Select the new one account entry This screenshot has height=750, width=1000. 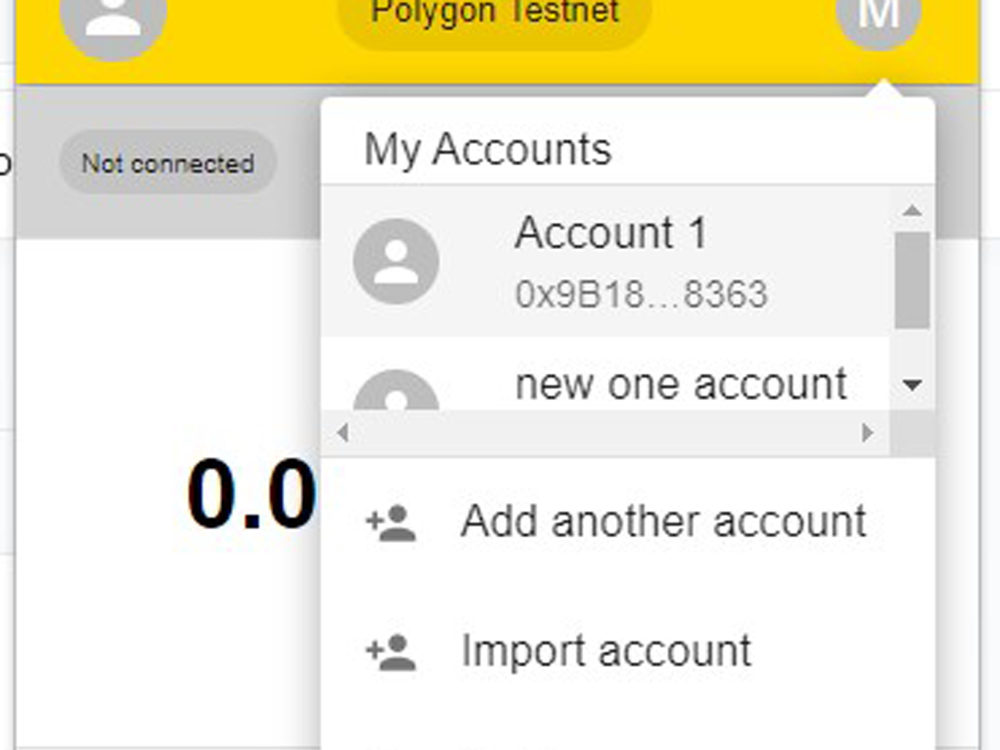coord(605,374)
